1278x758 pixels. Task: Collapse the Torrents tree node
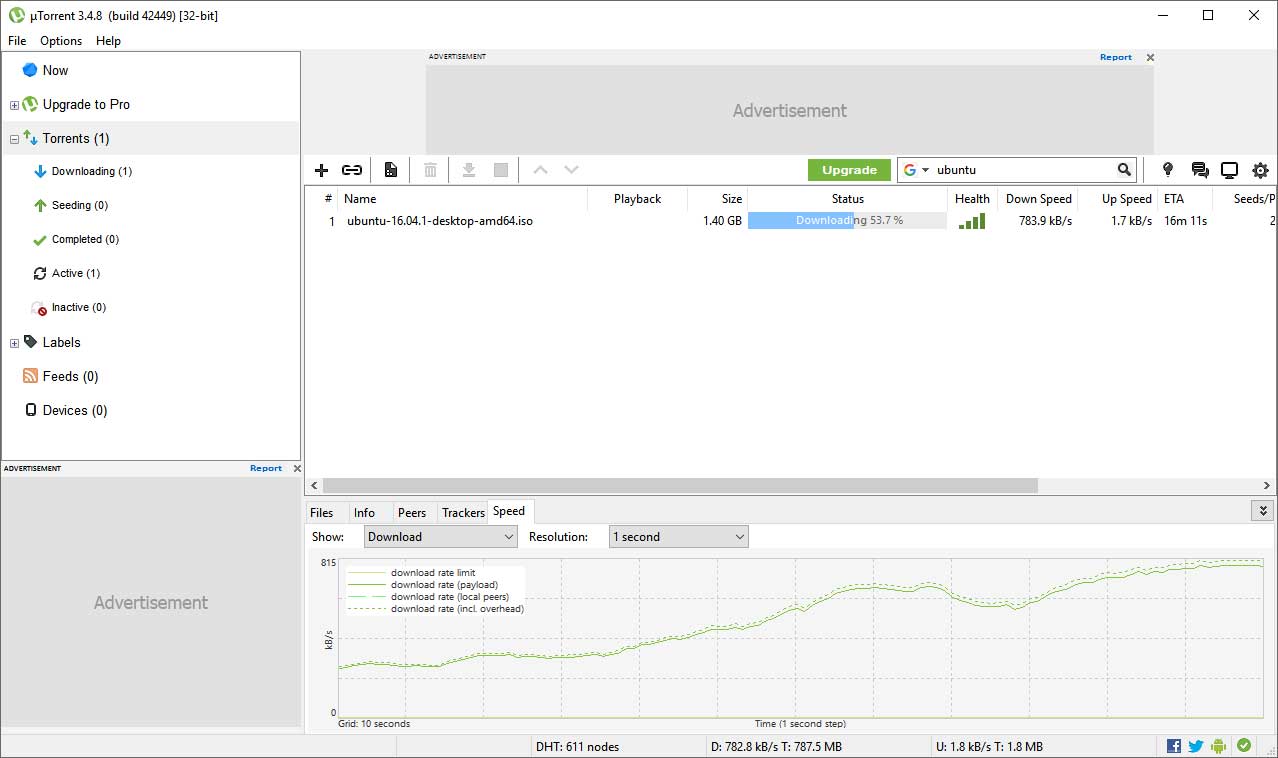(14, 139)
